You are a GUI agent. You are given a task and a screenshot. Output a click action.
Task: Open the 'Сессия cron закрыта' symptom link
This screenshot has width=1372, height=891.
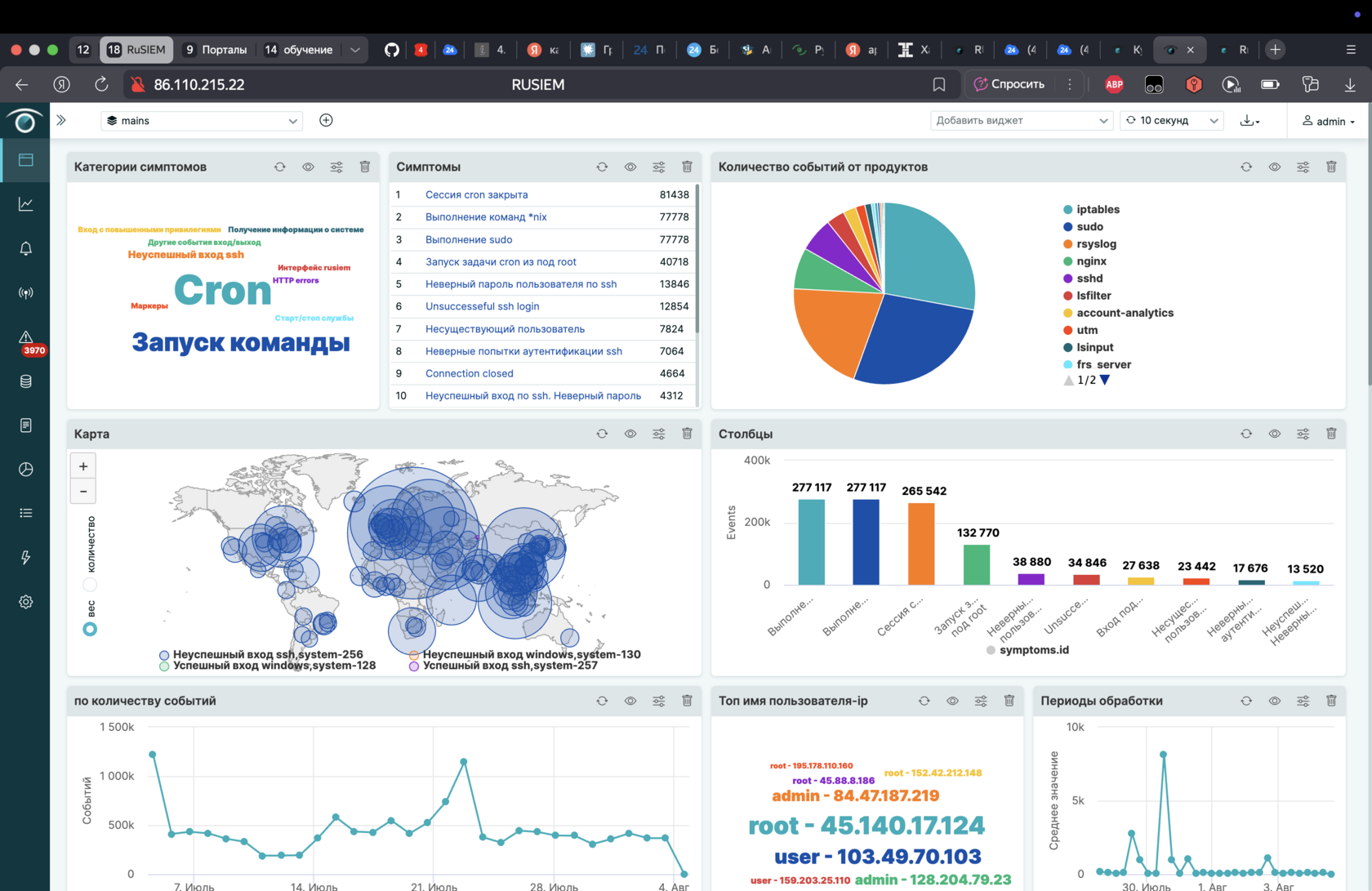pos(476,194)
